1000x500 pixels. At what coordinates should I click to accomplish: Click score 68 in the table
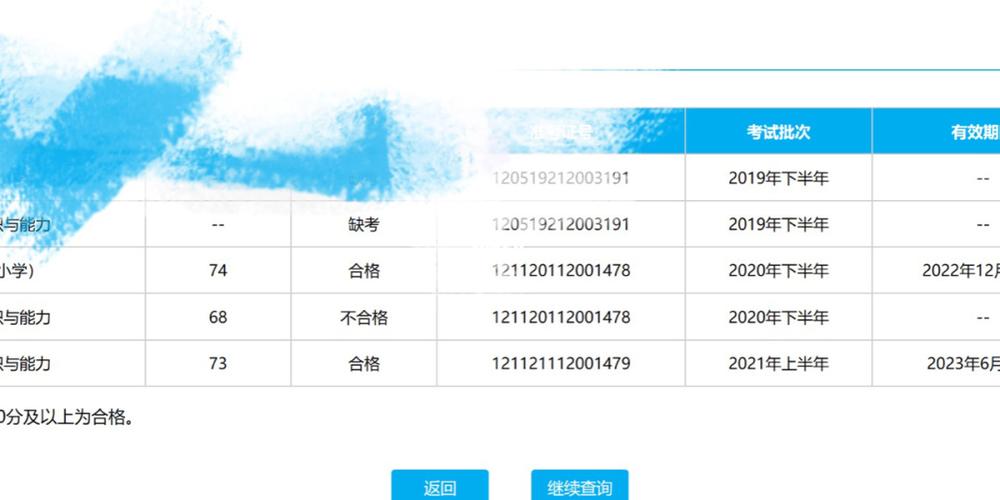[x=218, y=317]
